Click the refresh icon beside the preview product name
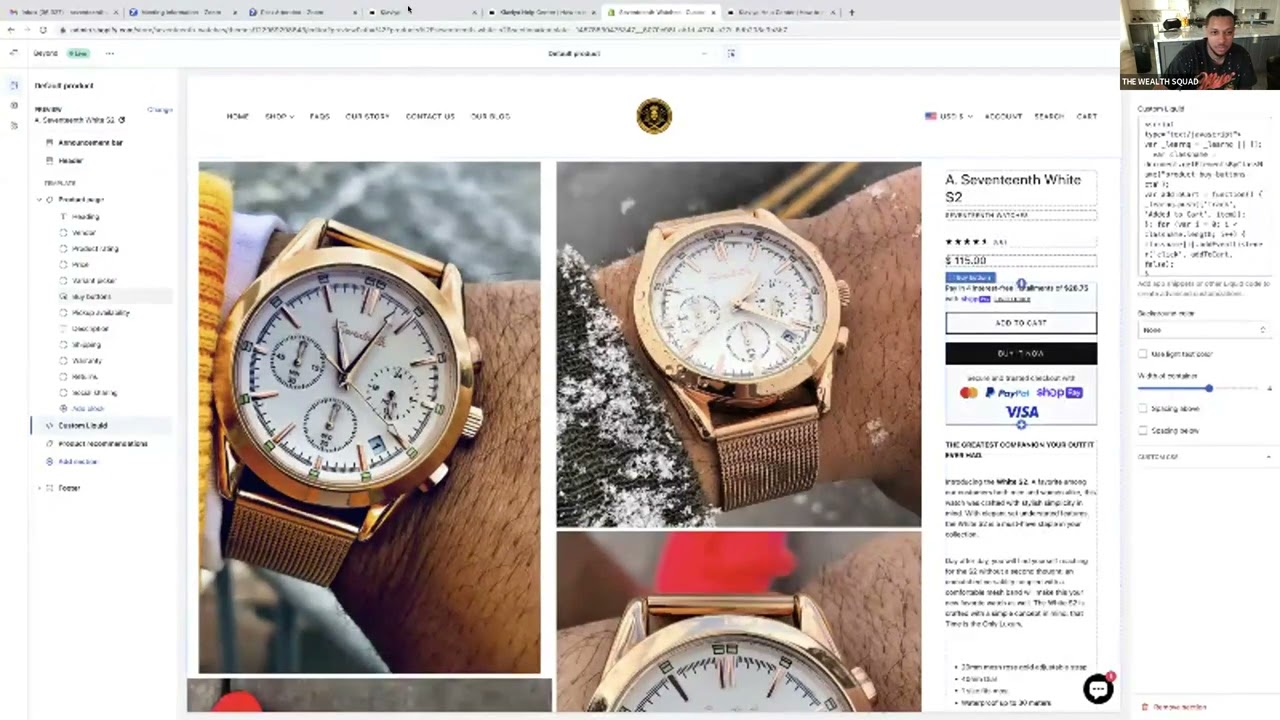Viewport: 1280px width, 720px height. [122, 120]
